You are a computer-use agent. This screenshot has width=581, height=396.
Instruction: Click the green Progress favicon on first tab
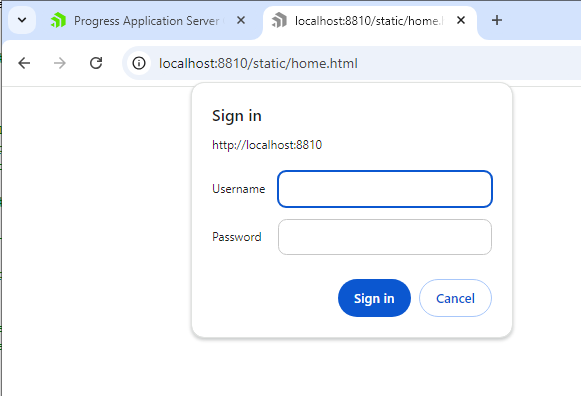pos(58,20)
